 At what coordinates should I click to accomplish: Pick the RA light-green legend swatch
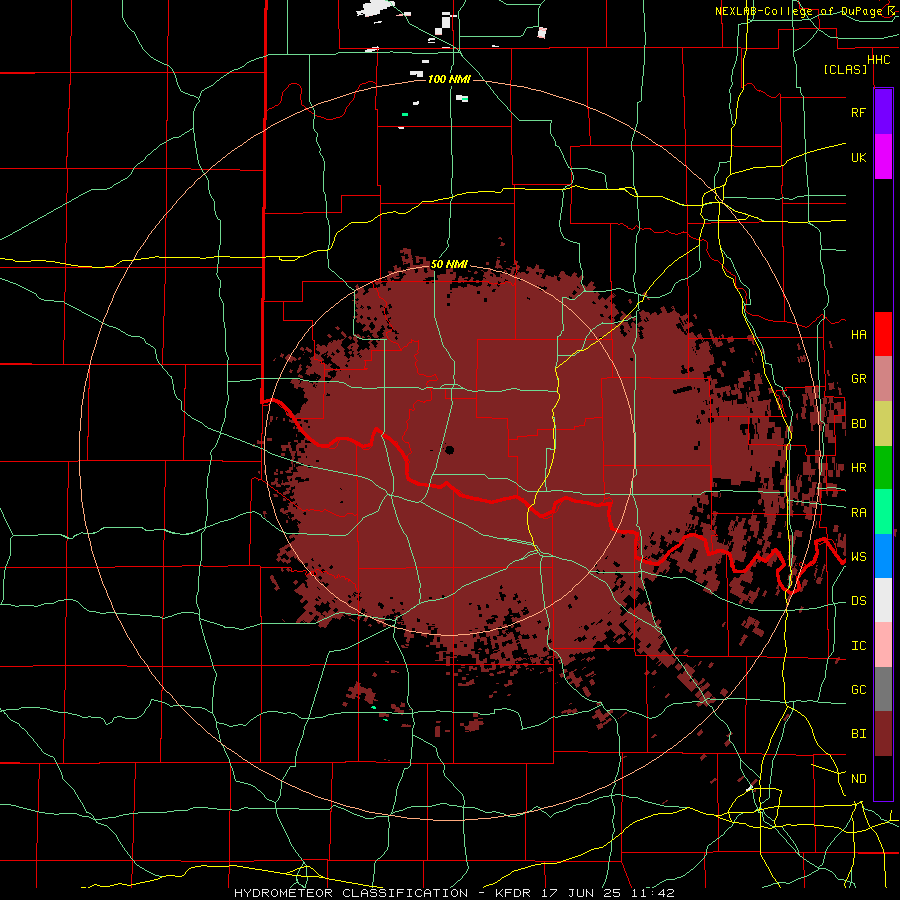[883, 512]
